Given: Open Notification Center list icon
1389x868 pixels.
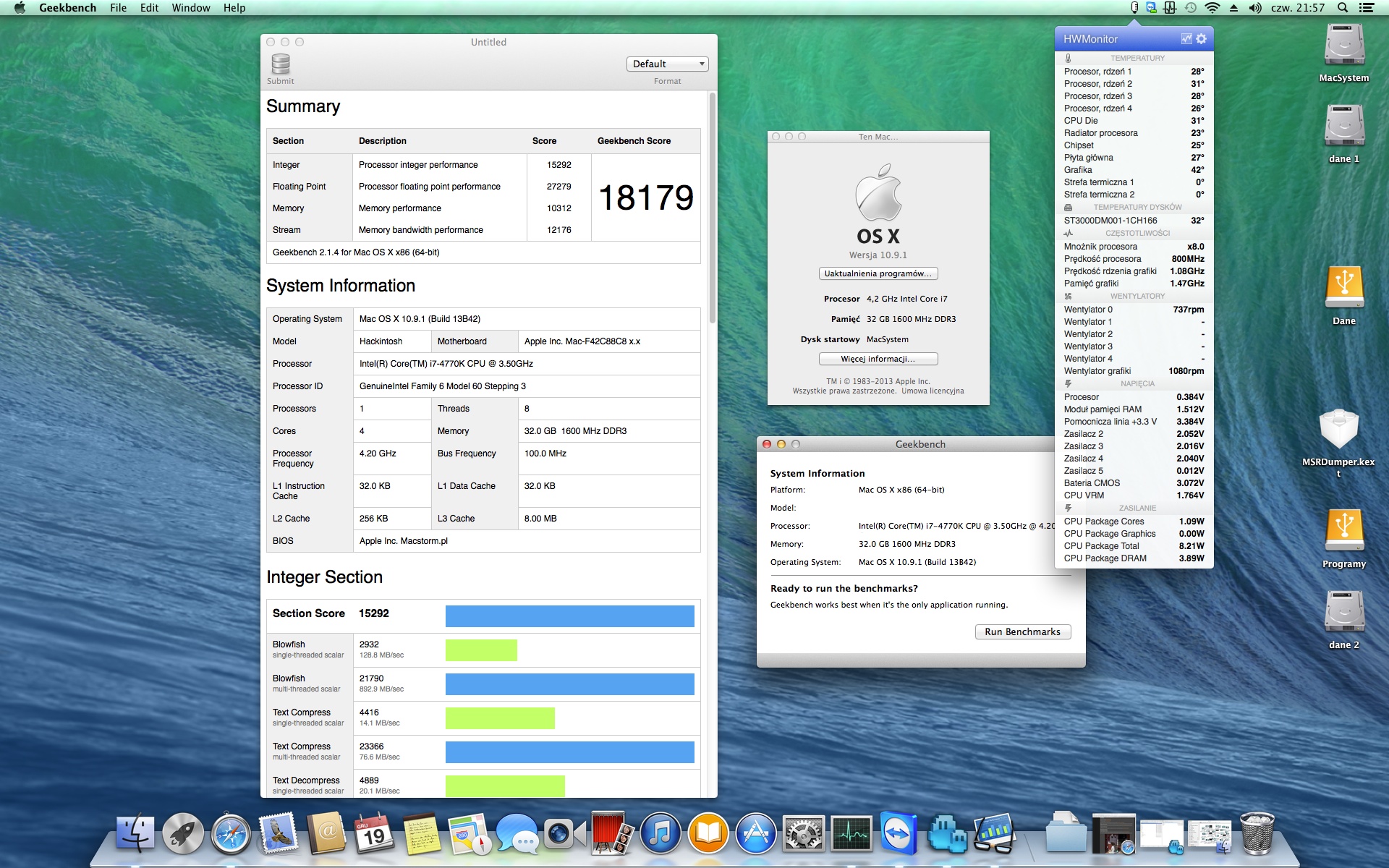Looking at the screenshot, I should click(x=1366, y=8).
